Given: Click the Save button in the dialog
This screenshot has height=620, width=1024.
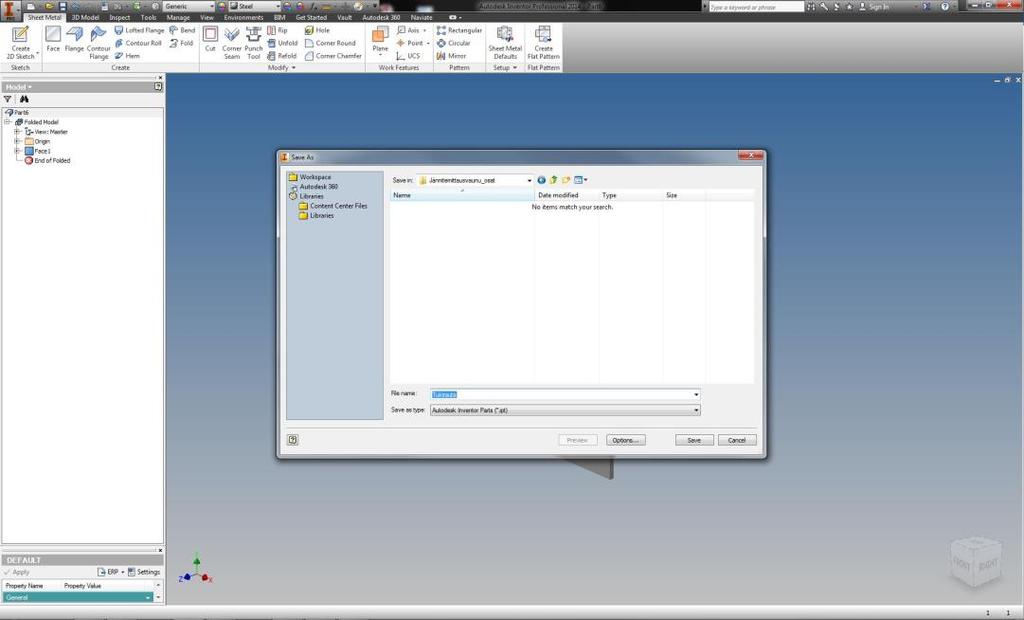Looking at the screenshot, I should pyautogui.click(x=694, y=440).
